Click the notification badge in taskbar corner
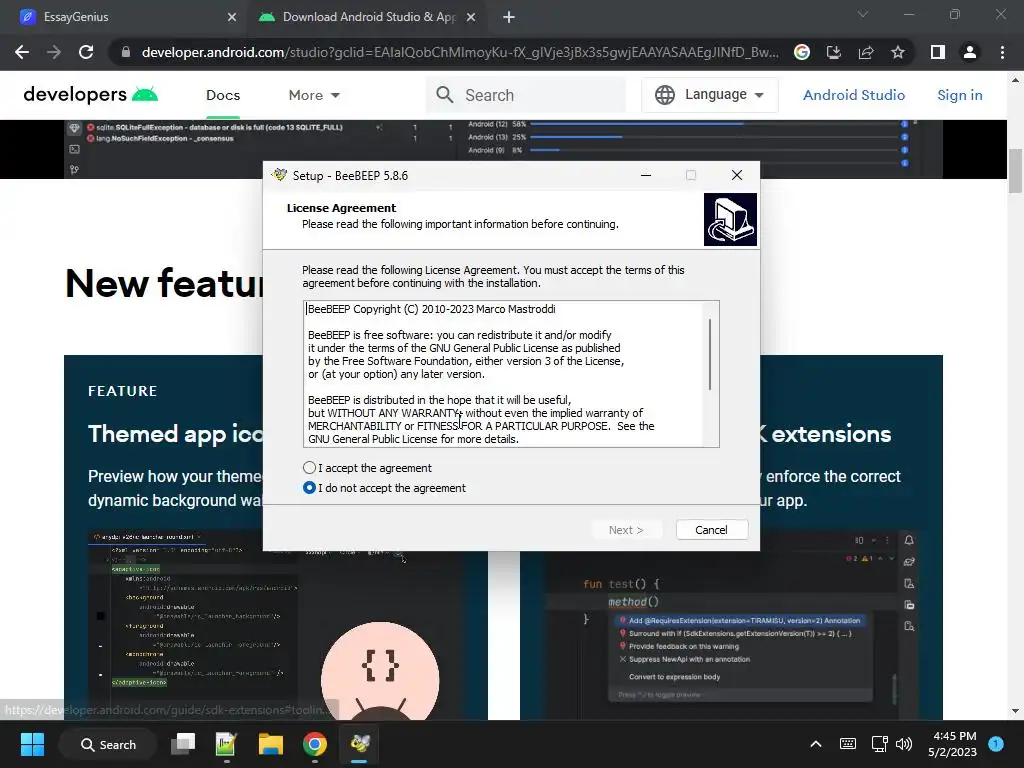The image size is (1024, 768). click(996, 743)
